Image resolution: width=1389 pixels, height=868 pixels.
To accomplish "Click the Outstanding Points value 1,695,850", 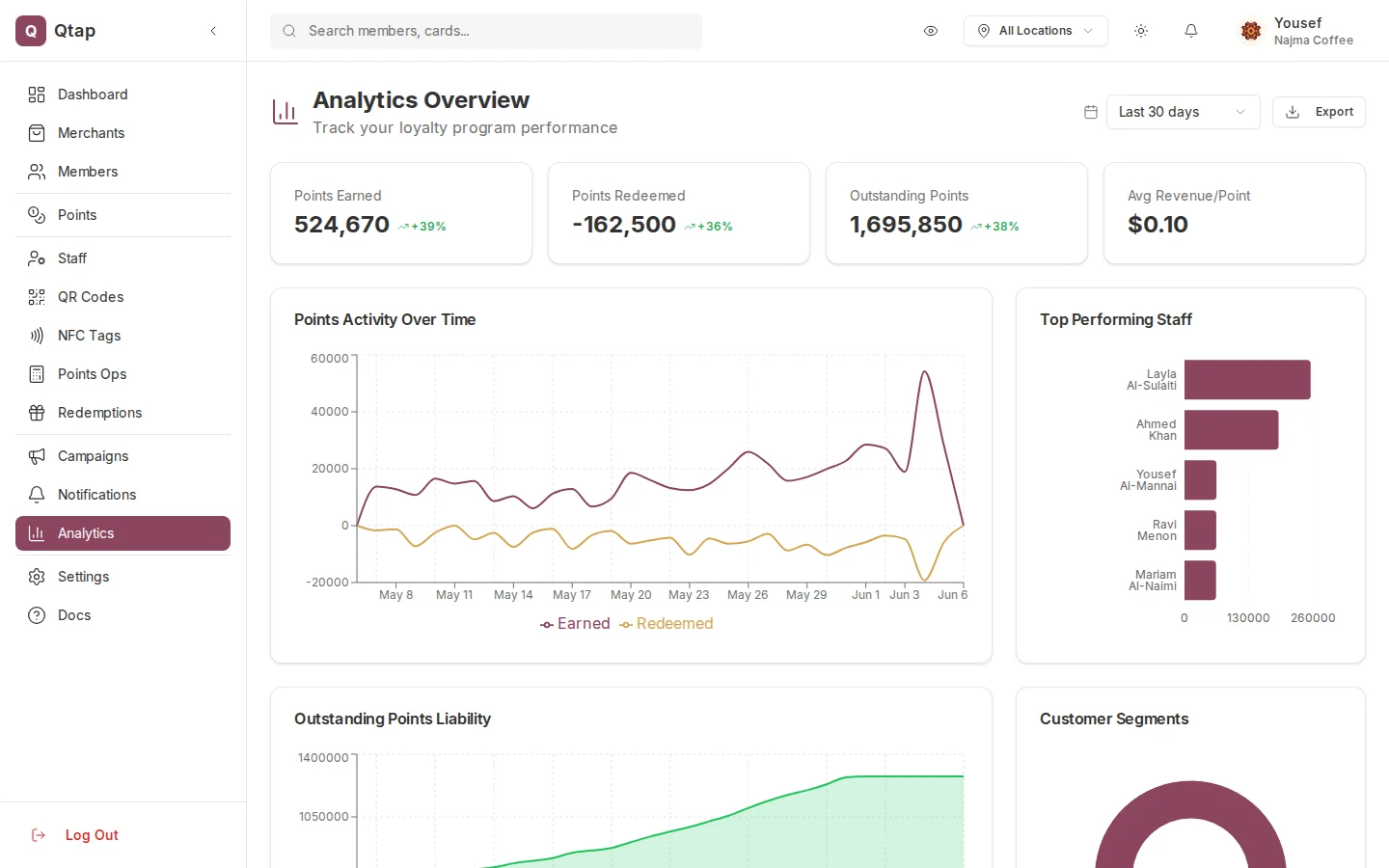I will (906, 225).
